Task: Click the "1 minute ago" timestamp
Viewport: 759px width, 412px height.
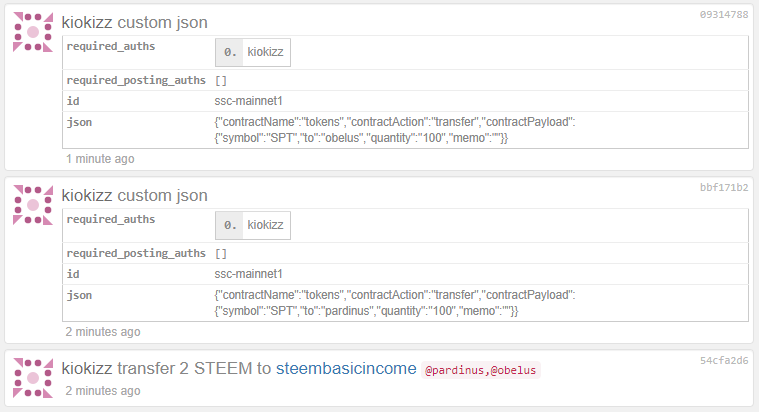Action: [x=100, y=159]
